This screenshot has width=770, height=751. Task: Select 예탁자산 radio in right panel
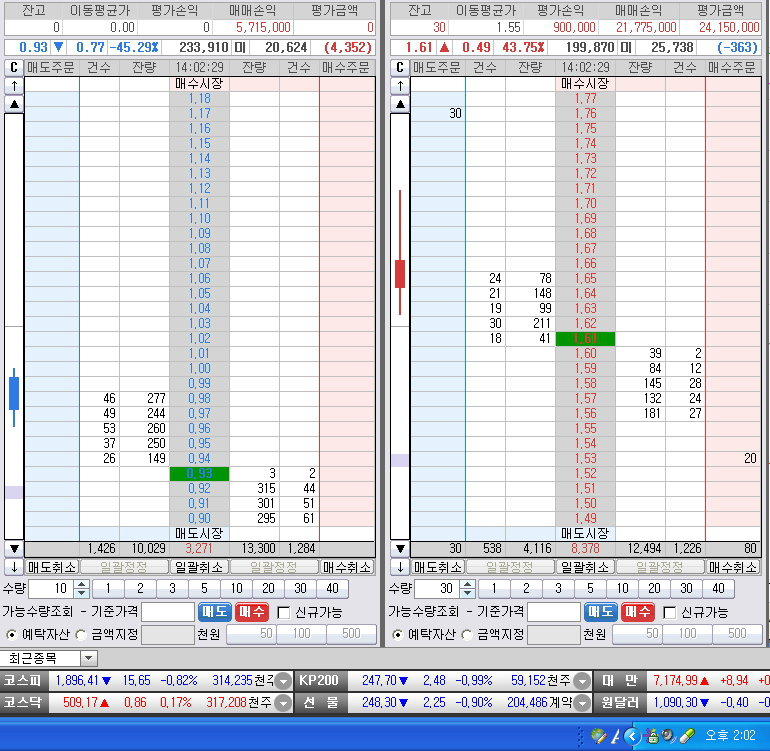[x=398, y=634]
